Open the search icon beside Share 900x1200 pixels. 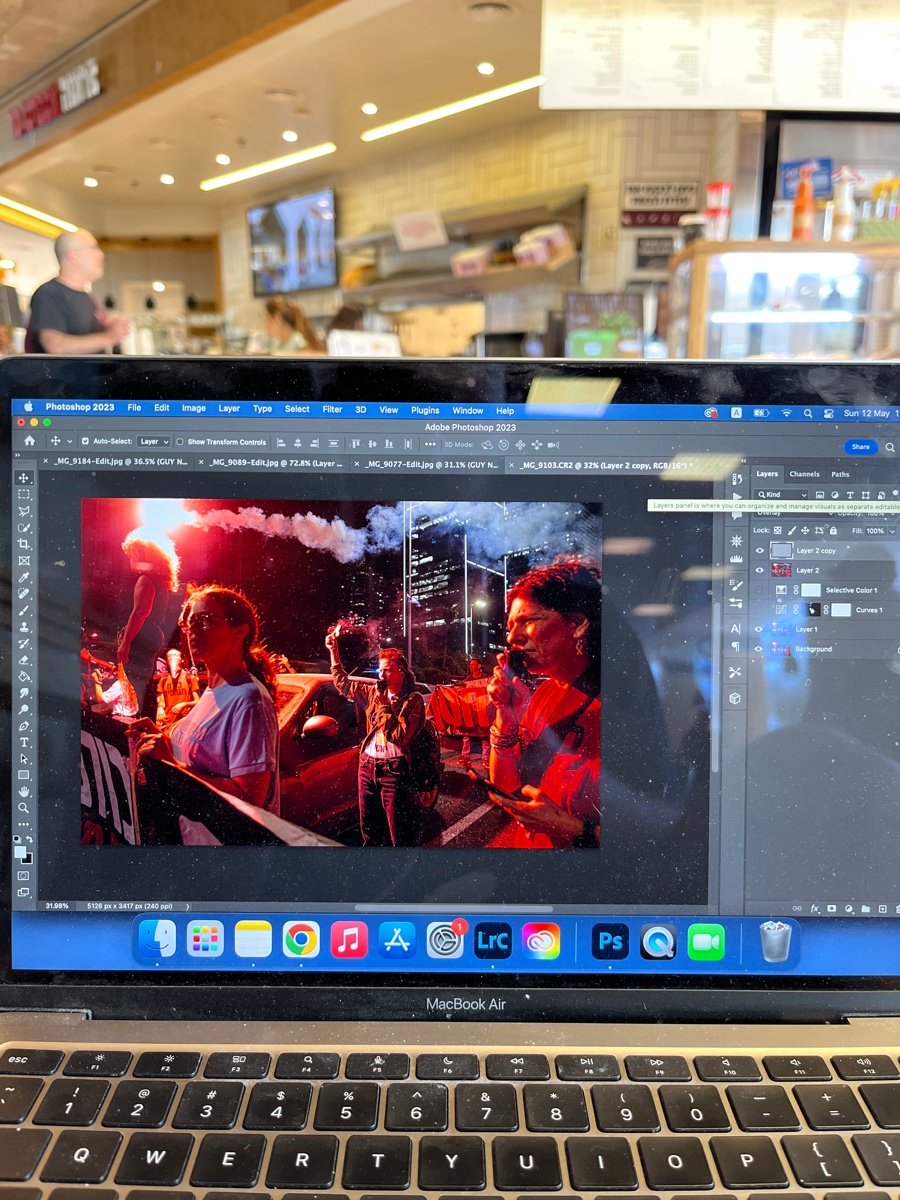[889, 447]
